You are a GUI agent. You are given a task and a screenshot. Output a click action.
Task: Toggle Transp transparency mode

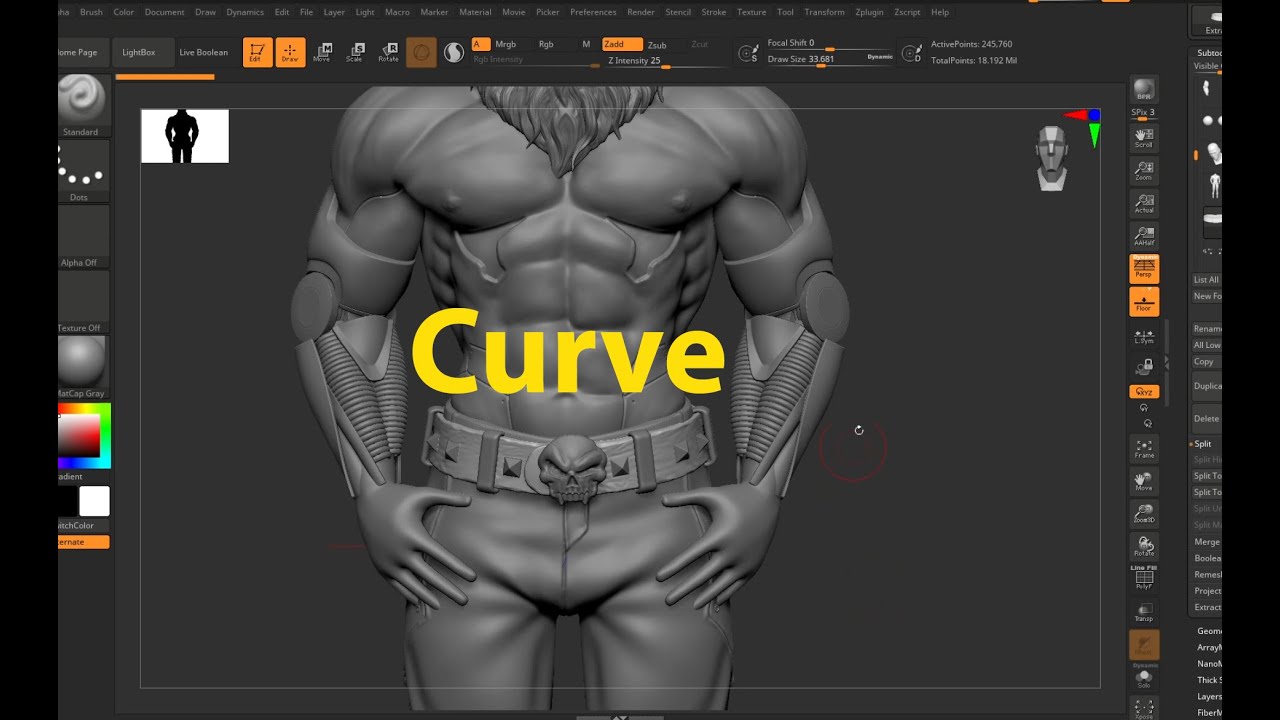pyautogui.click(x=1144, y=612)
